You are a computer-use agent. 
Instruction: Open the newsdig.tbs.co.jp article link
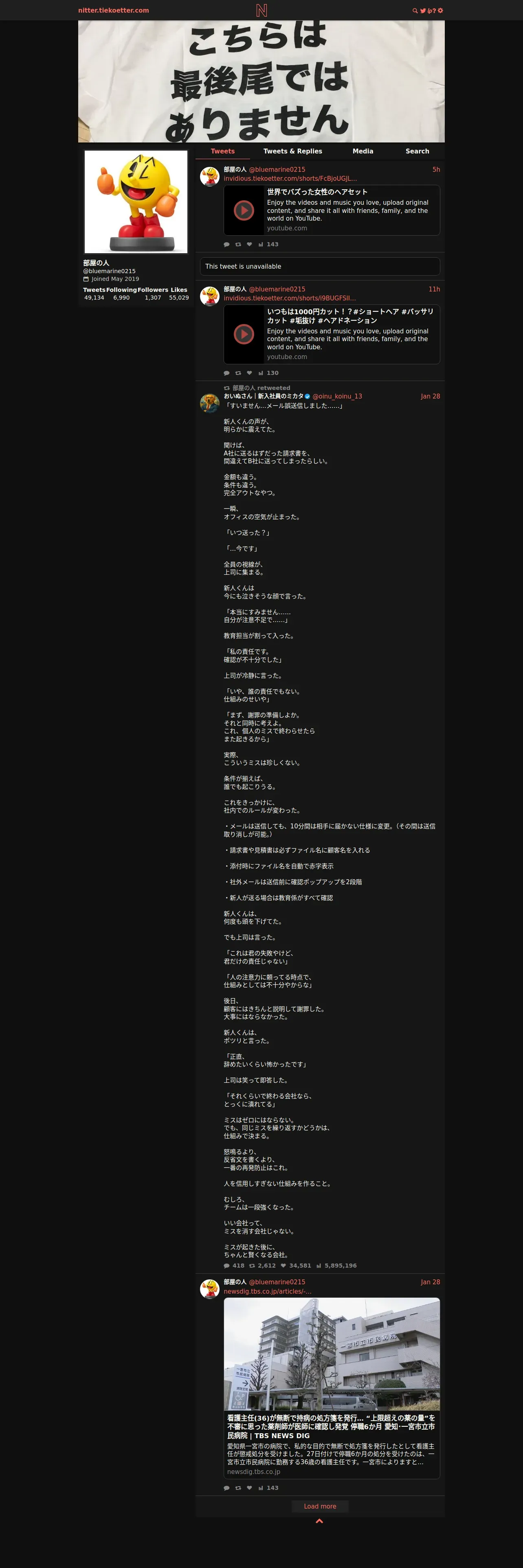coord(267,1292)
